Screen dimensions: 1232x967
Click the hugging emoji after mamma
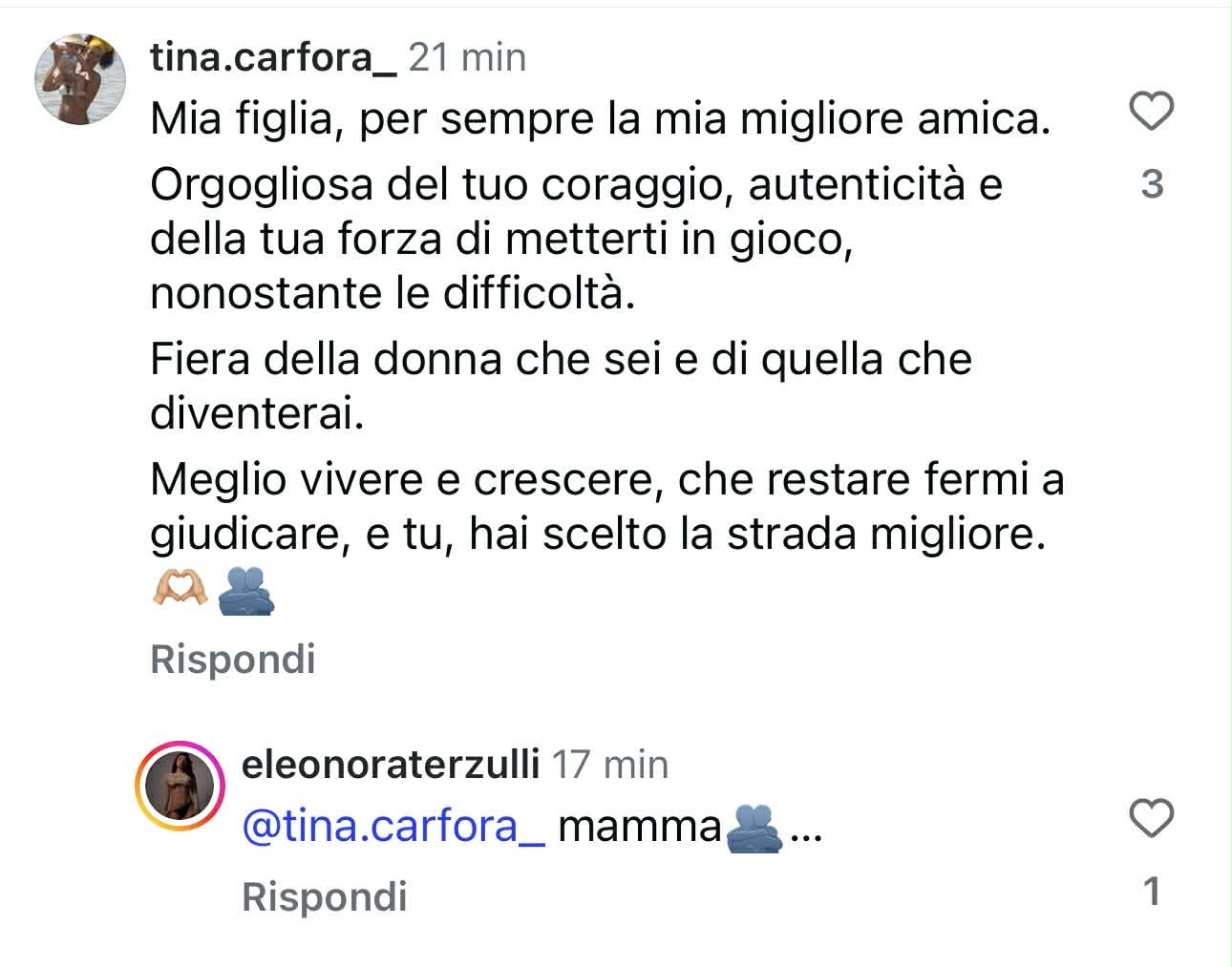coord(754,827)
